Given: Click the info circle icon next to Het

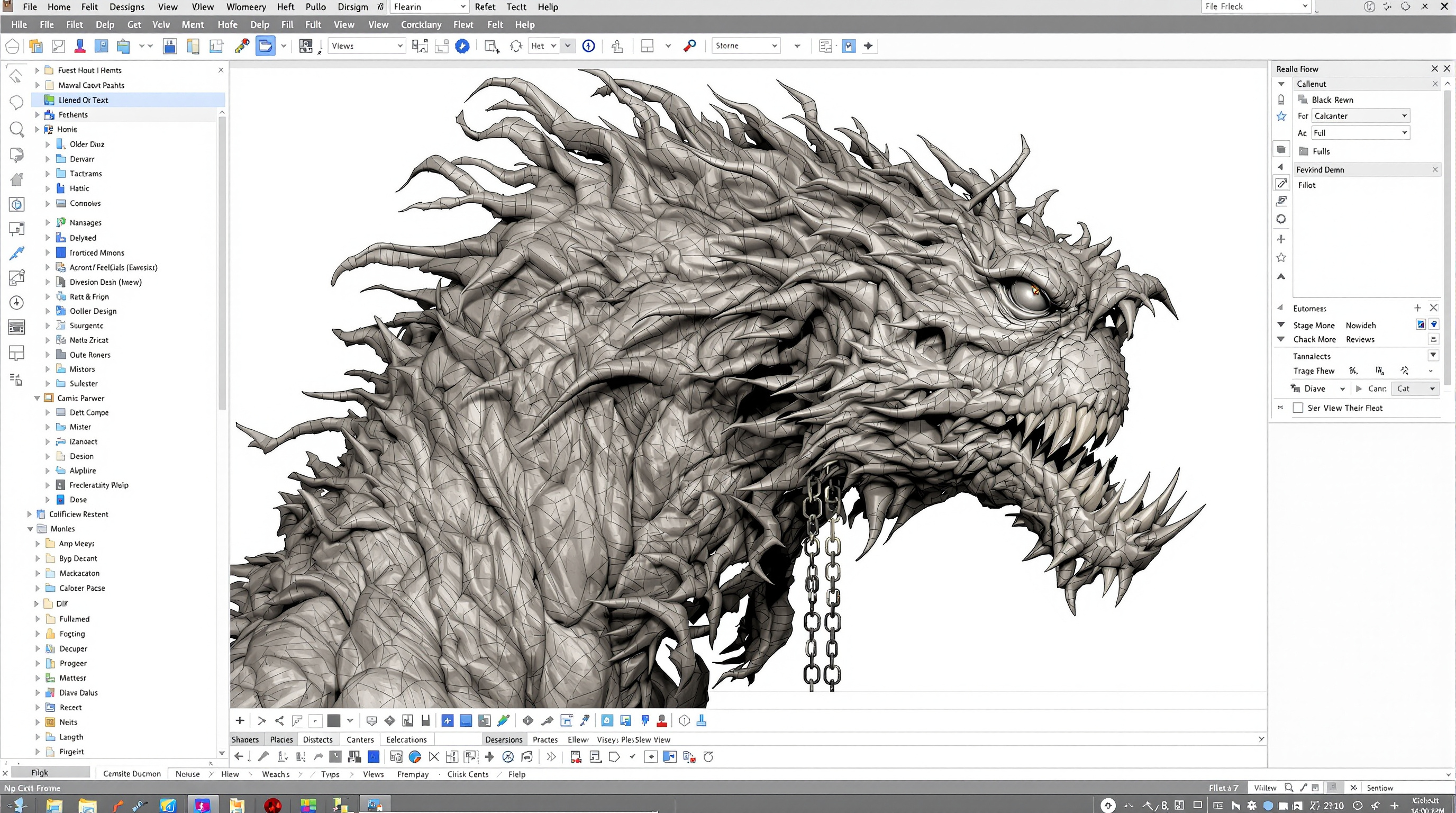Looking at the screenshot, I should tap(588, 46).
